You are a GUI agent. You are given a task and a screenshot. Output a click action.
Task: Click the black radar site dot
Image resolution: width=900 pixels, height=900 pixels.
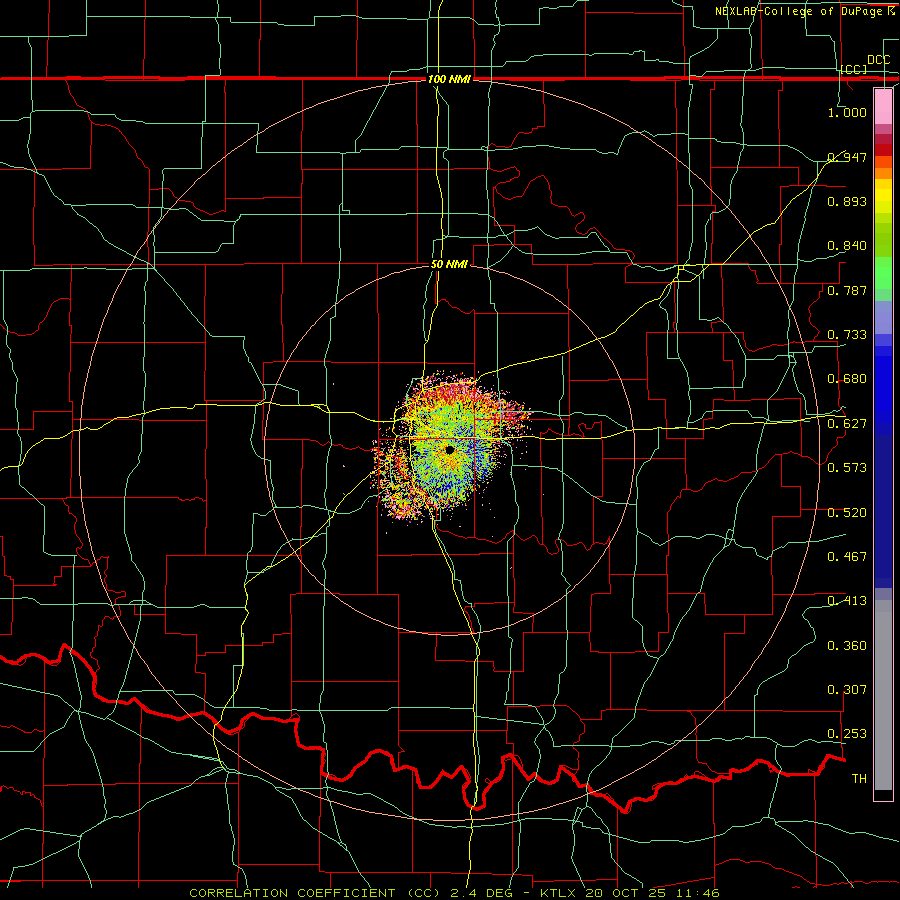pyautogui.click(x=449, y=449)
